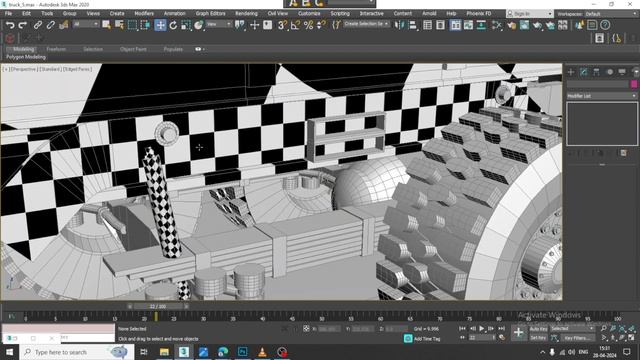Switch to the Object Paint tab
The image size is (640, 360).
(x=133, y=49)
